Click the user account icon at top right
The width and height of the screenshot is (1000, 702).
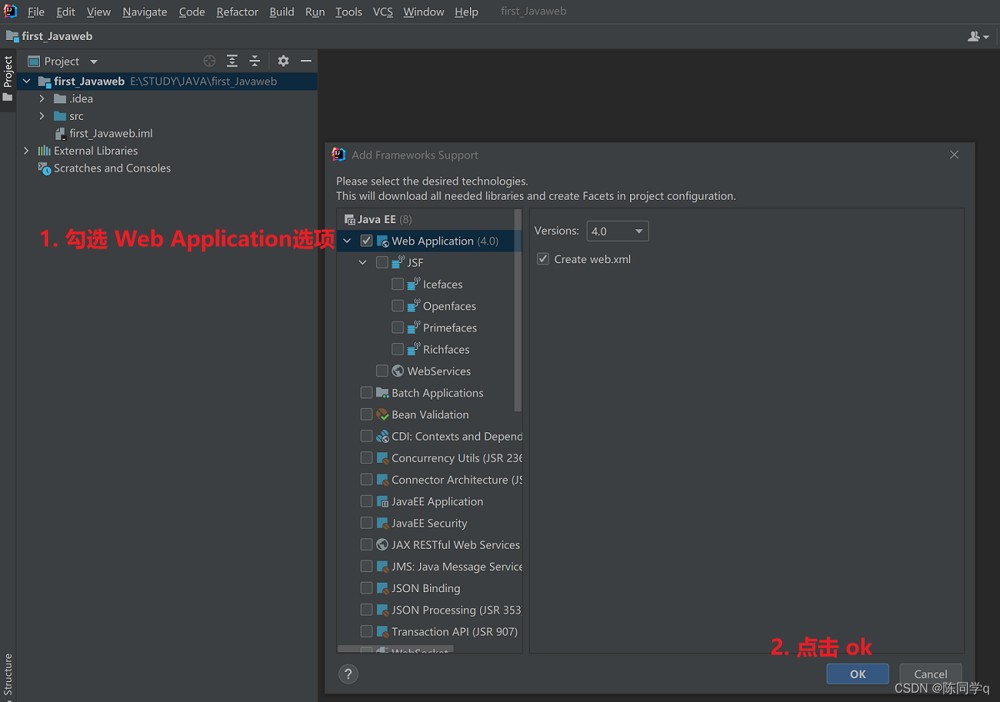point(973,36)
